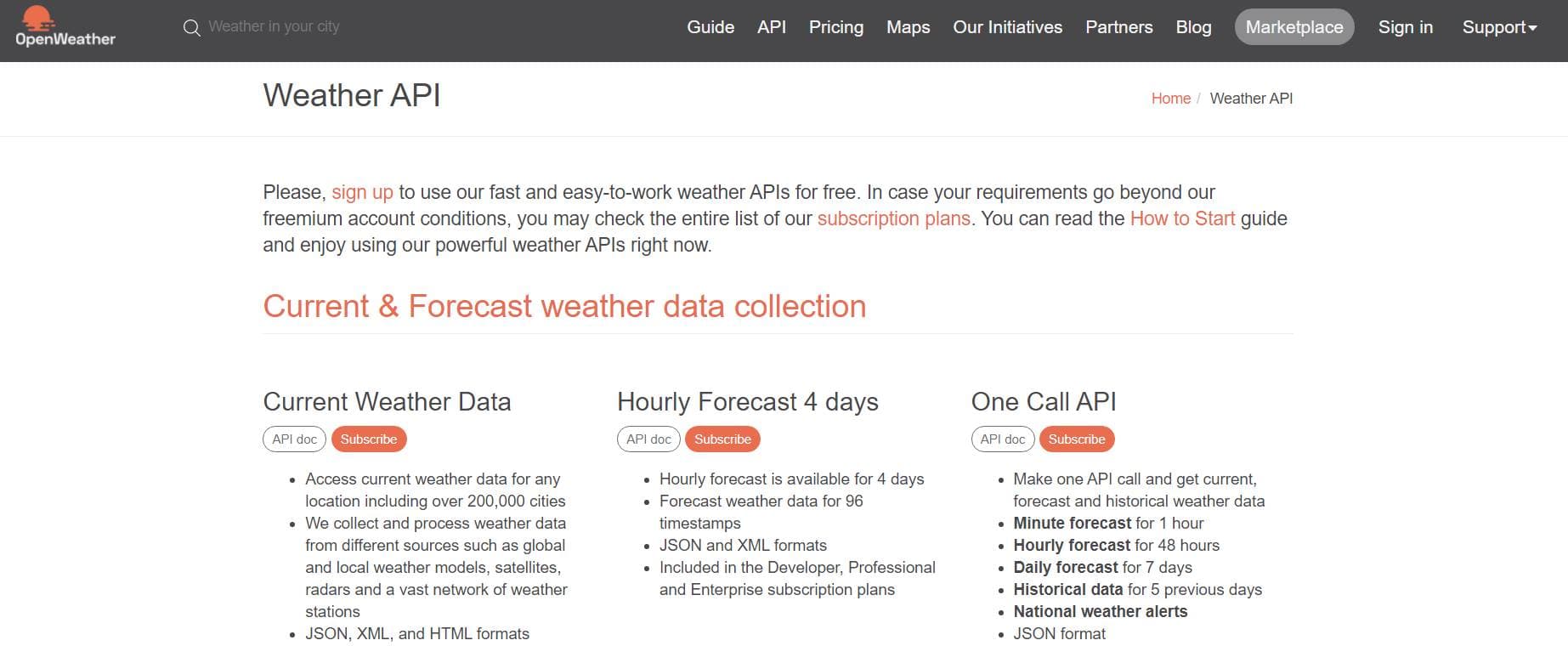The height and width of the screenshot is (646, 1568).
Task: Visit the Blog from navigation
Action: coord(1194,27)
